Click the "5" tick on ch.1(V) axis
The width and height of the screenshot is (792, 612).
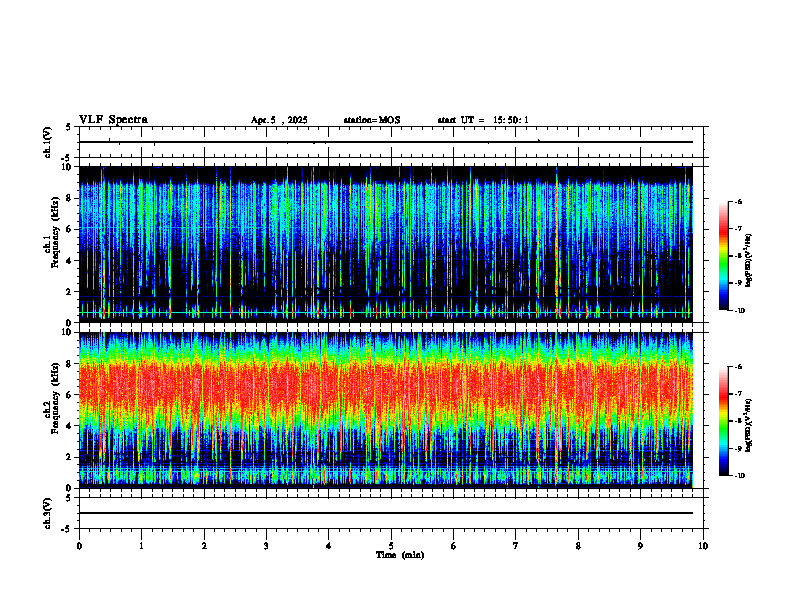pos(69,127)
